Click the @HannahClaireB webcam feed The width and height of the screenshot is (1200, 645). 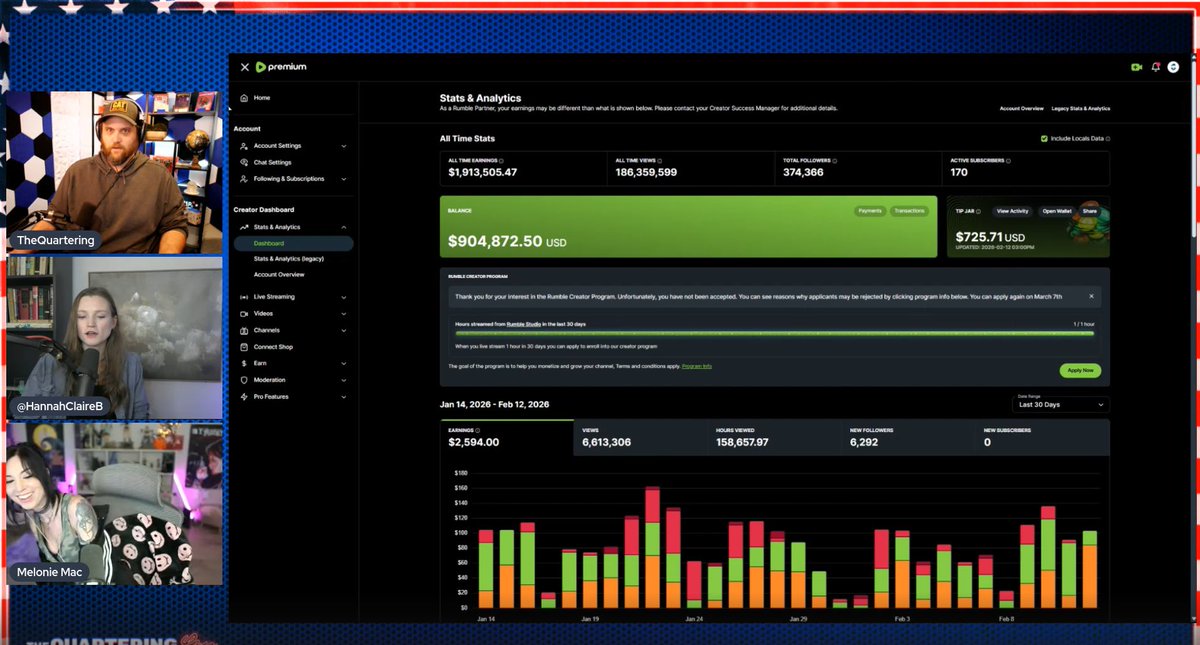(114, 338)
